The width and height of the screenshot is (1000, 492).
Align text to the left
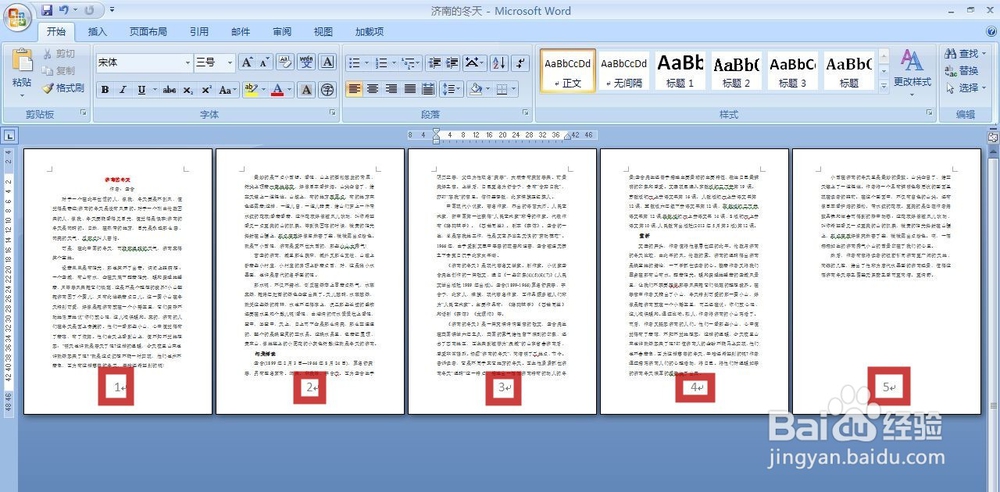click(355, 89)
